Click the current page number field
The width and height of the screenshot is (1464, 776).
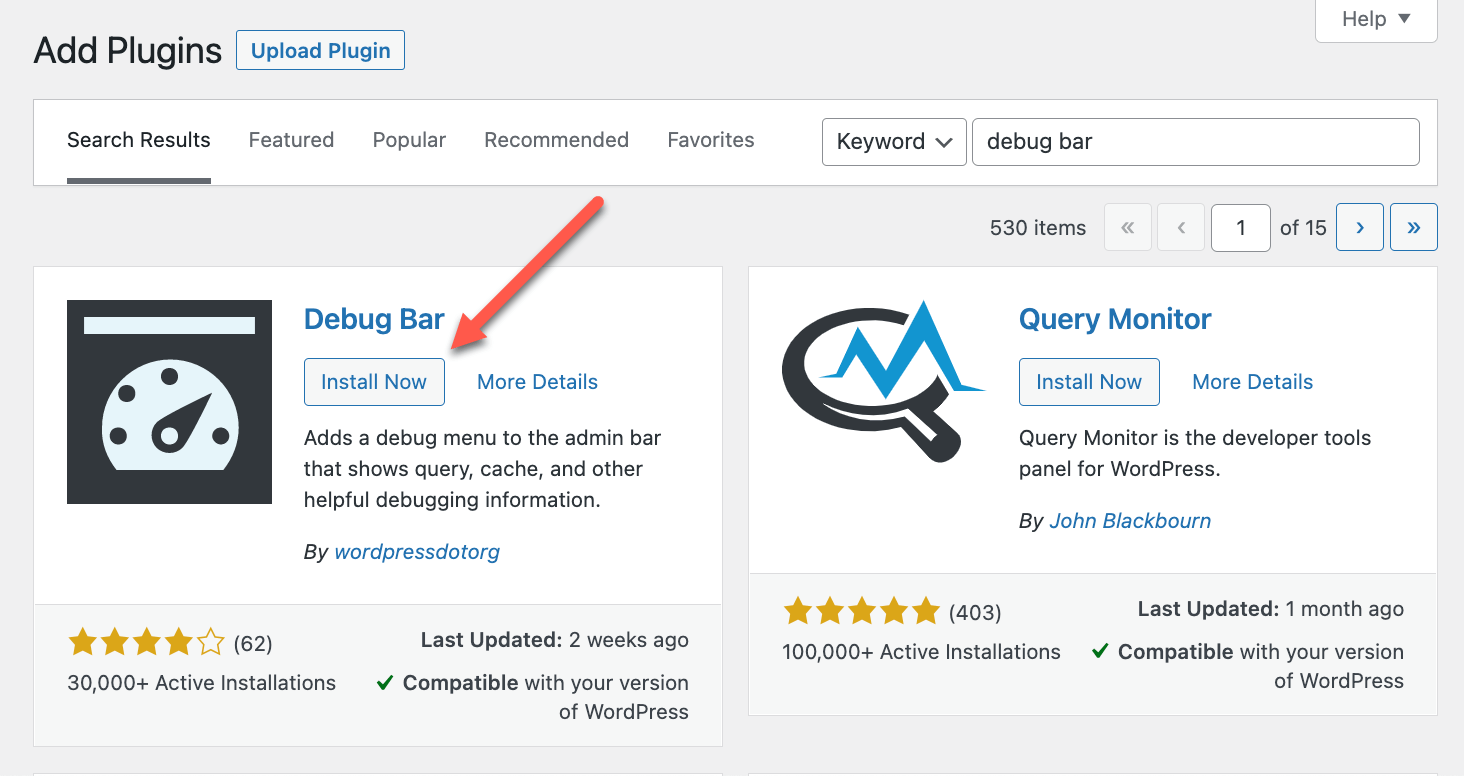coord(1241,227)
